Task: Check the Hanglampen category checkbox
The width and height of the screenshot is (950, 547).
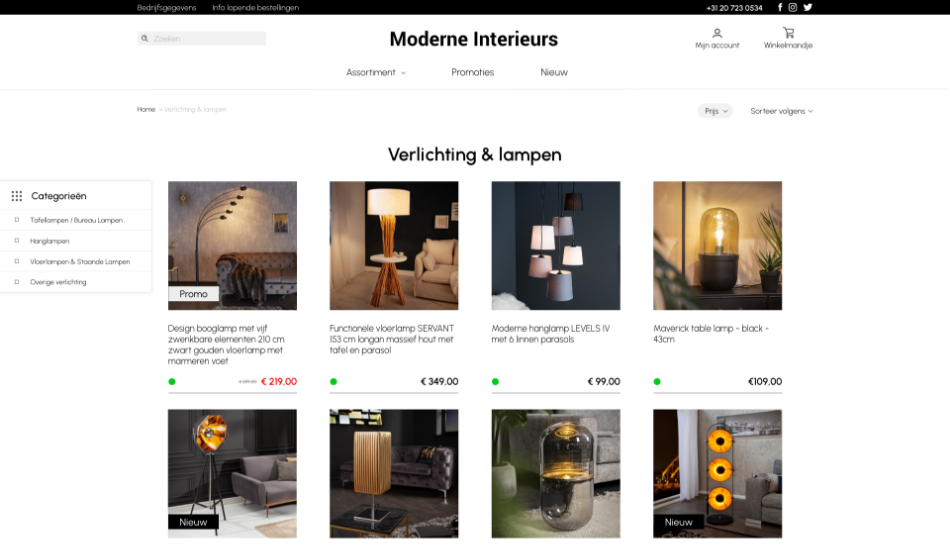Action: [17, 240]
